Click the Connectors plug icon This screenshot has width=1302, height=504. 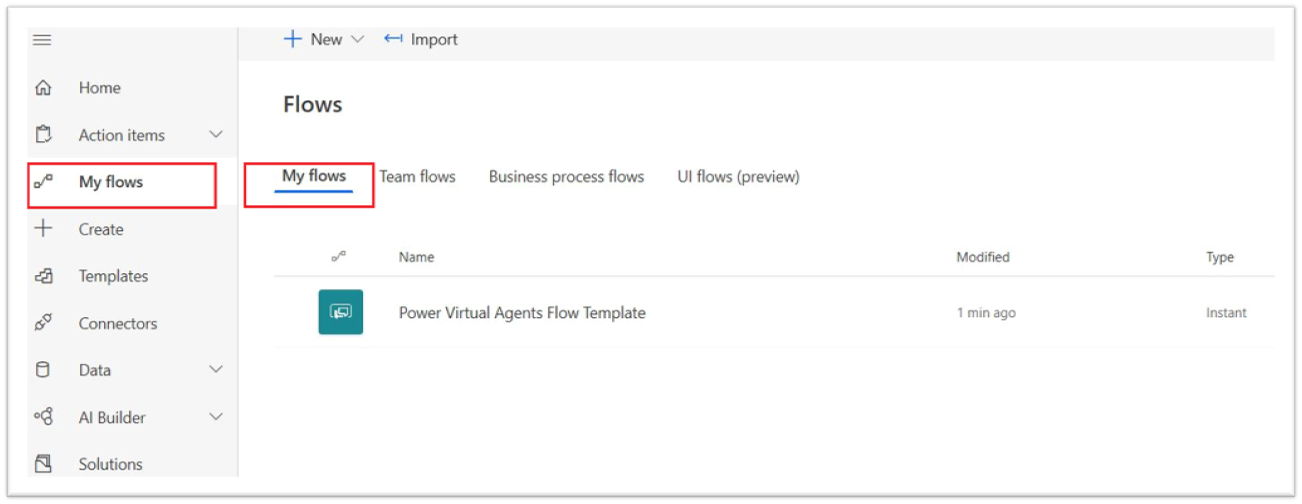click(43, 323)
